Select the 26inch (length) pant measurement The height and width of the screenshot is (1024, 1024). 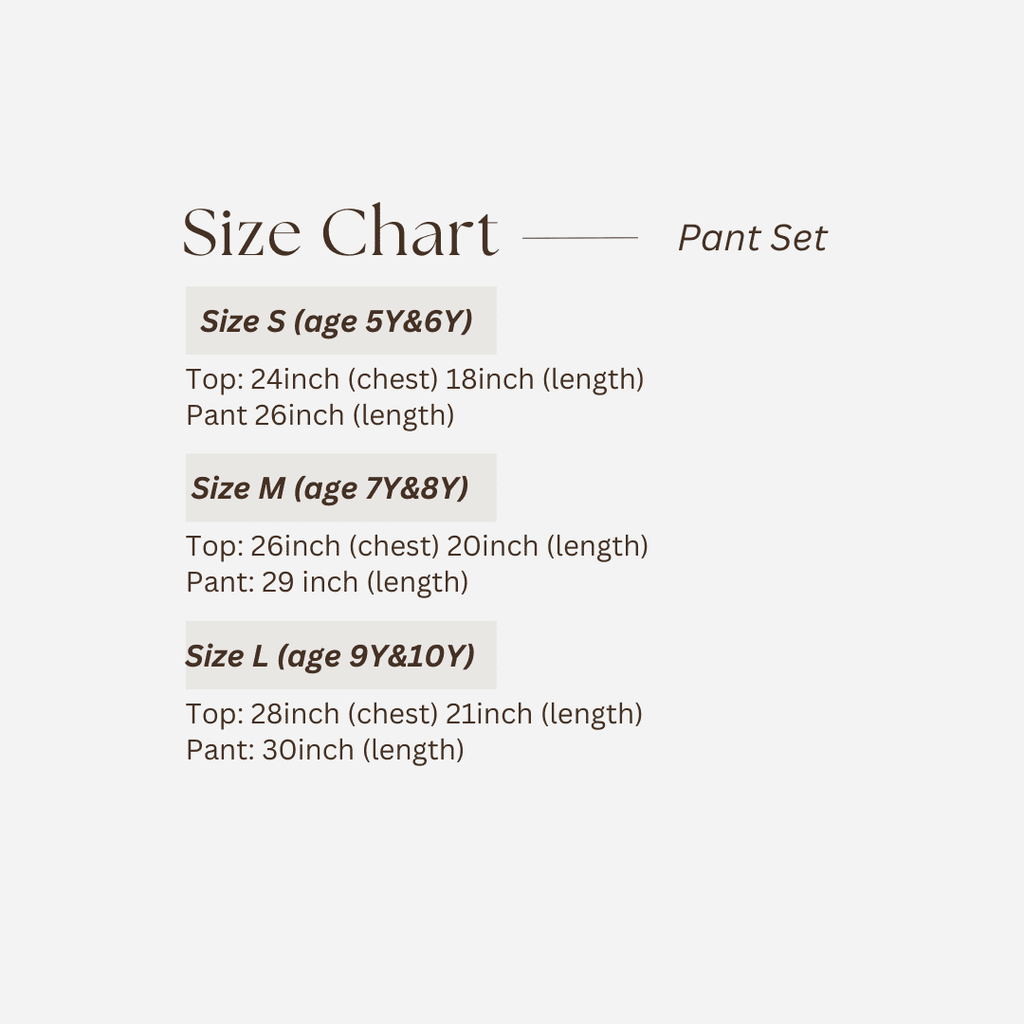point(355,415)
